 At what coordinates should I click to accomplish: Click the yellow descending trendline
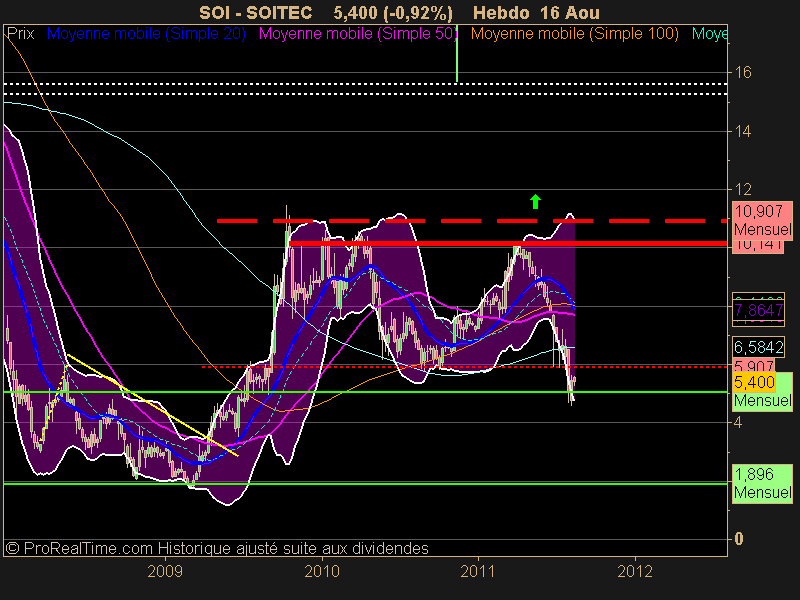[x=153, y=405]
